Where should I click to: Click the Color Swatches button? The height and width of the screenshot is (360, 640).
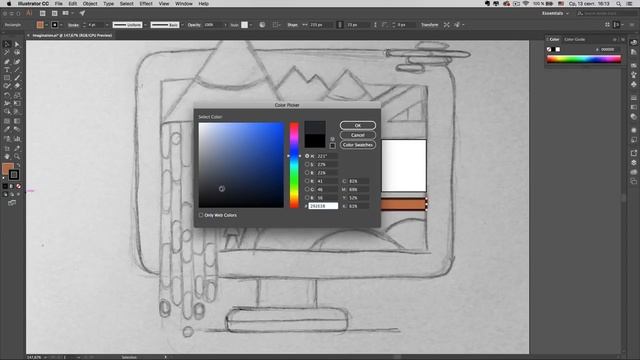[x=358, y=145]
